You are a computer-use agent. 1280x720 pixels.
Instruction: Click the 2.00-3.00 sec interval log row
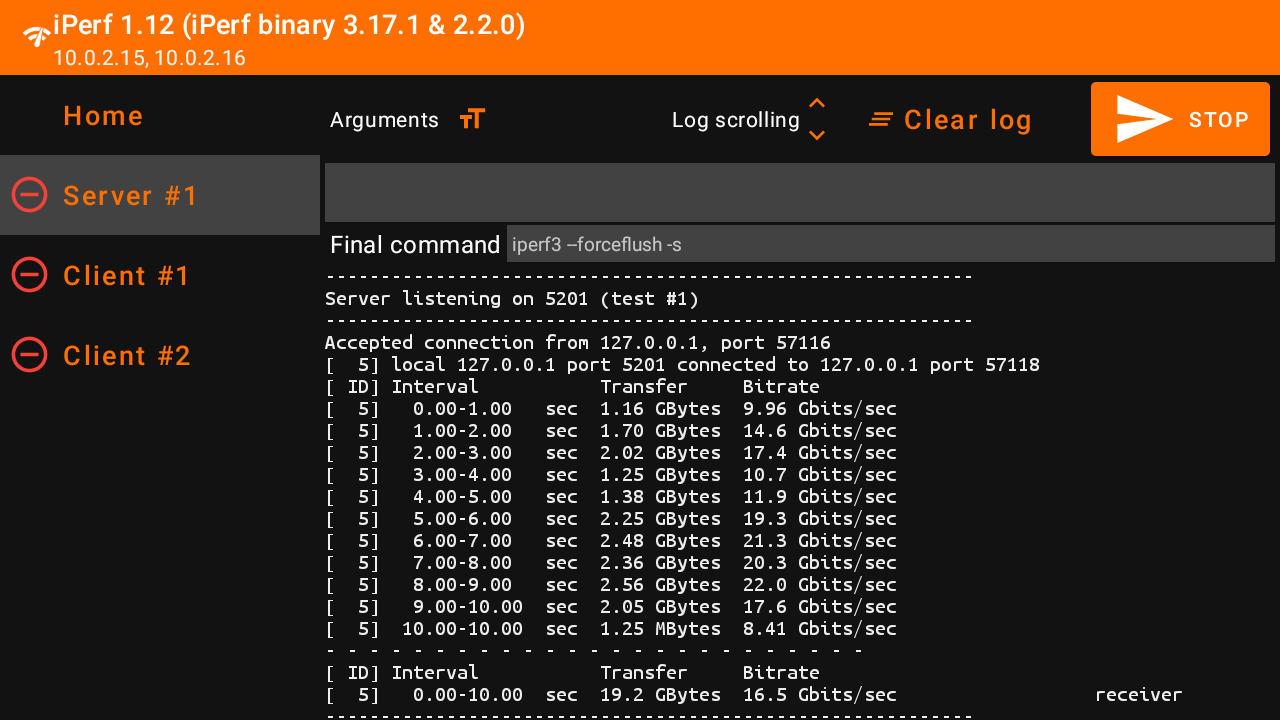[x=611, y=453]
